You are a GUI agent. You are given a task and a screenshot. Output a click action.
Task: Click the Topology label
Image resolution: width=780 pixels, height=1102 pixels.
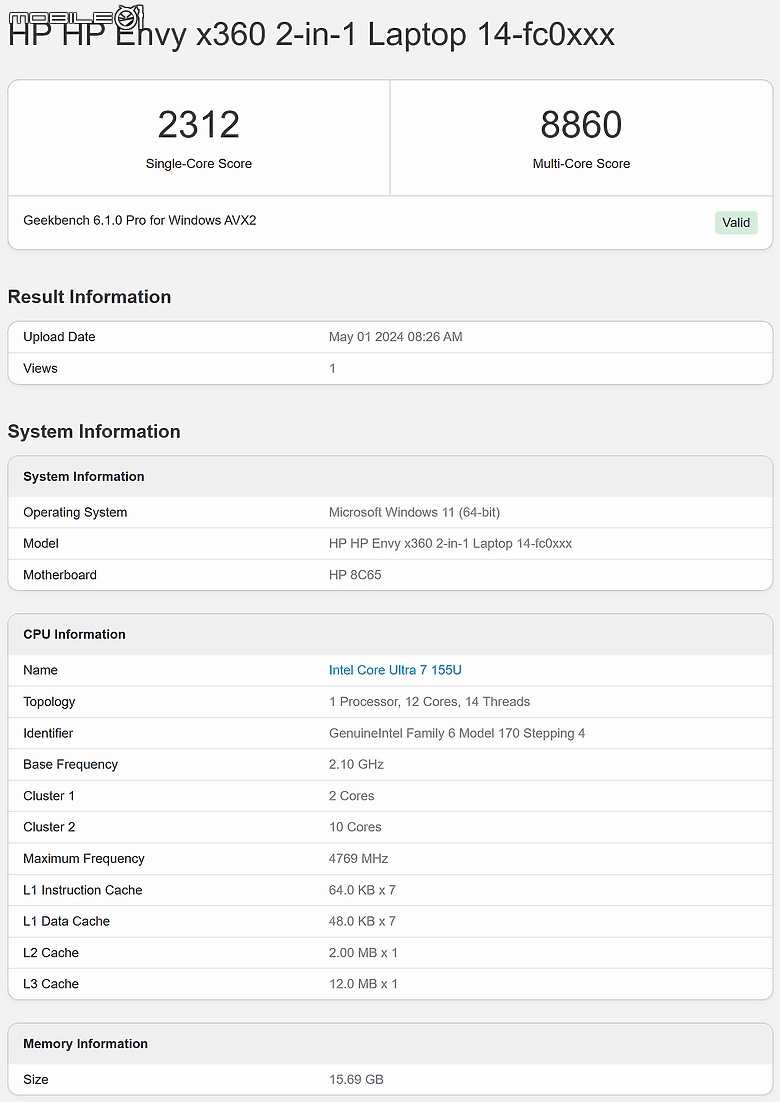point(49,701)
